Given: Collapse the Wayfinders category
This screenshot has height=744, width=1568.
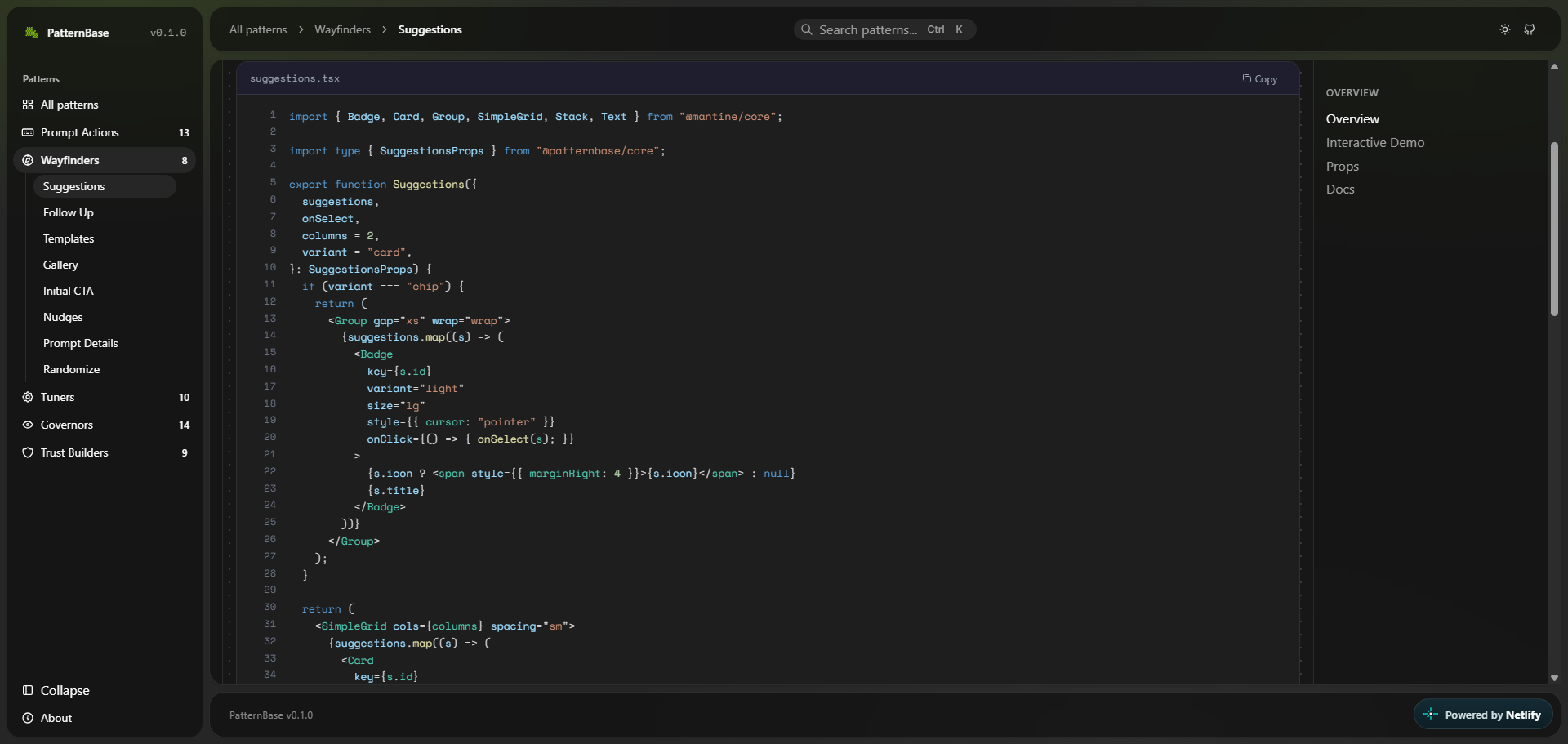Looking at the screenshot, I should pyautogui.click(x=105, y=160).
